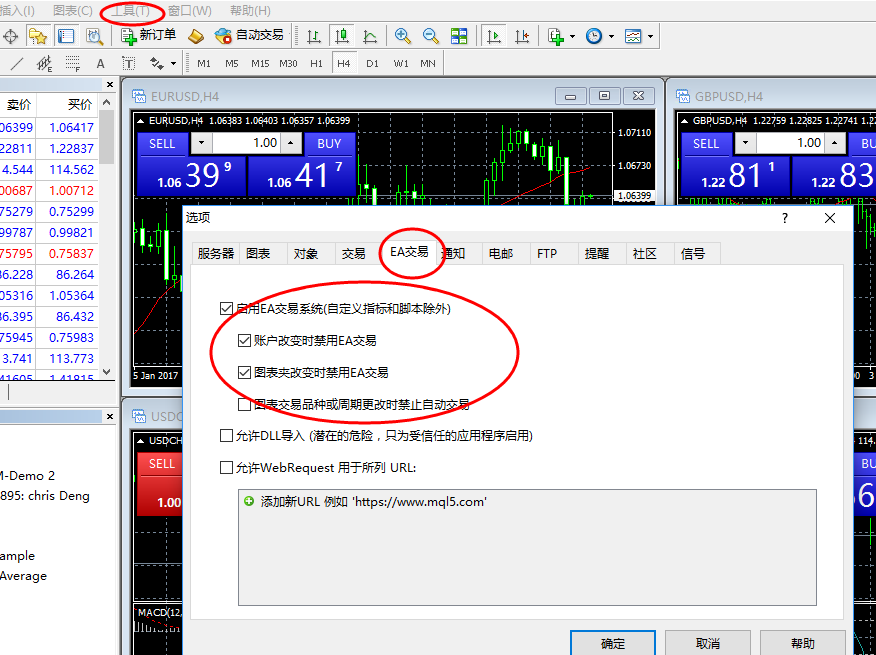Image resolution: width=876 pixels, height=655 pixels.
Task: Click the 确定 button to confirm settings
Action: click(613, 645)
